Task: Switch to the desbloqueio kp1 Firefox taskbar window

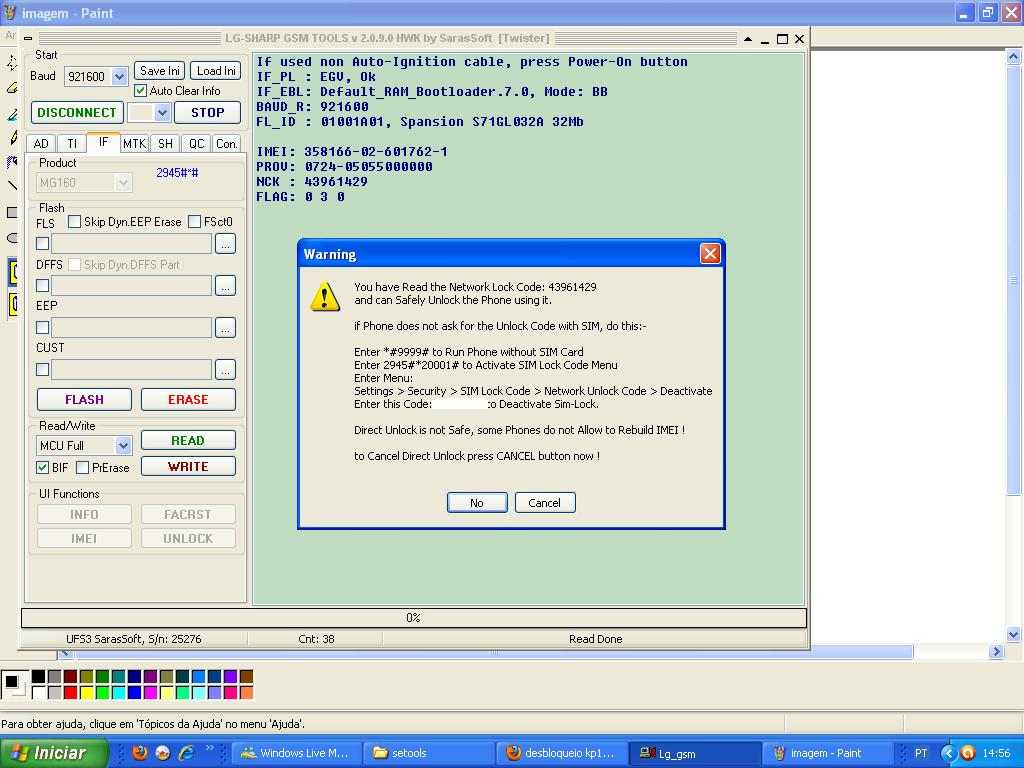Action: click(562, 753)
